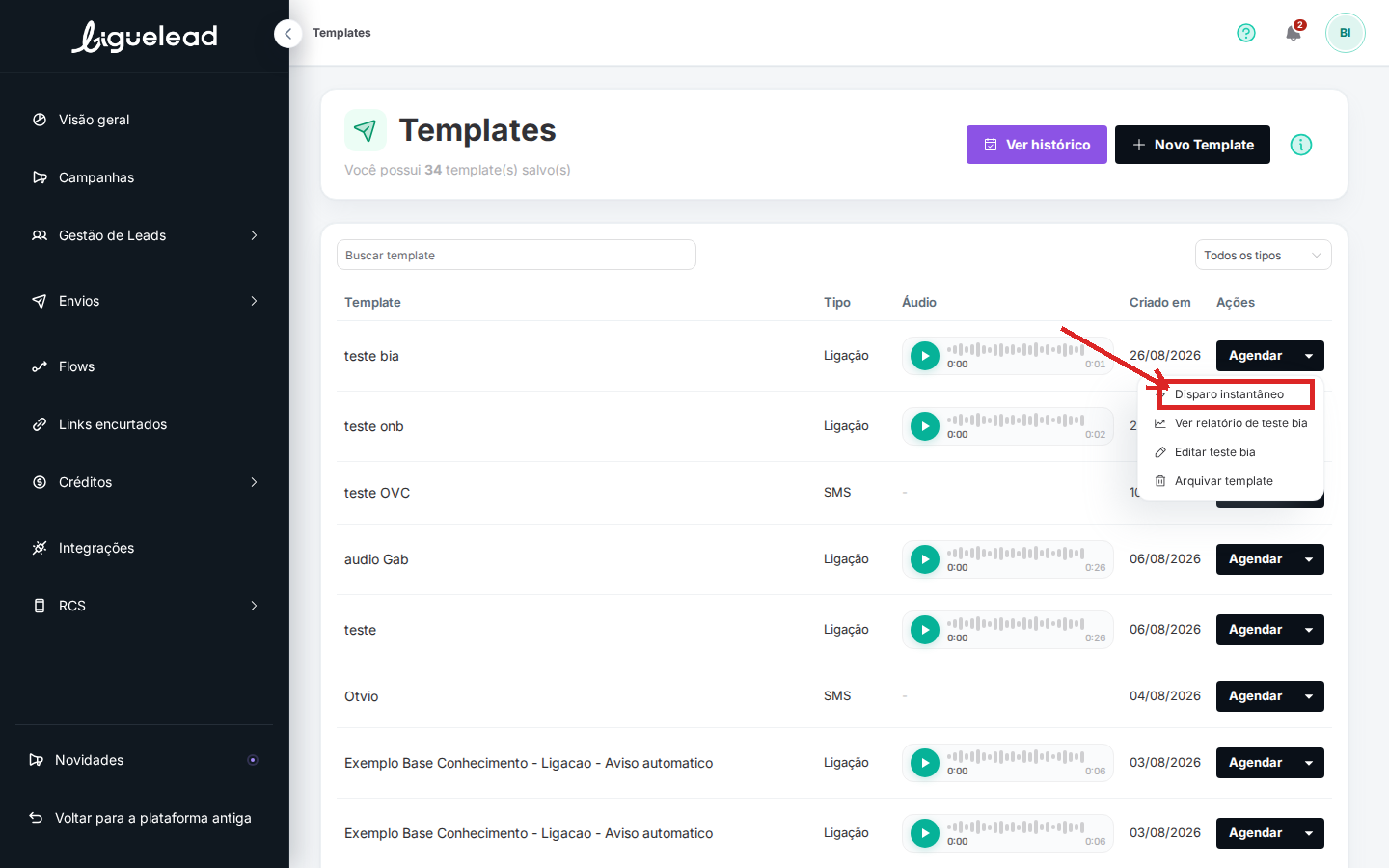Play the teste bia audio

(924, 356)
